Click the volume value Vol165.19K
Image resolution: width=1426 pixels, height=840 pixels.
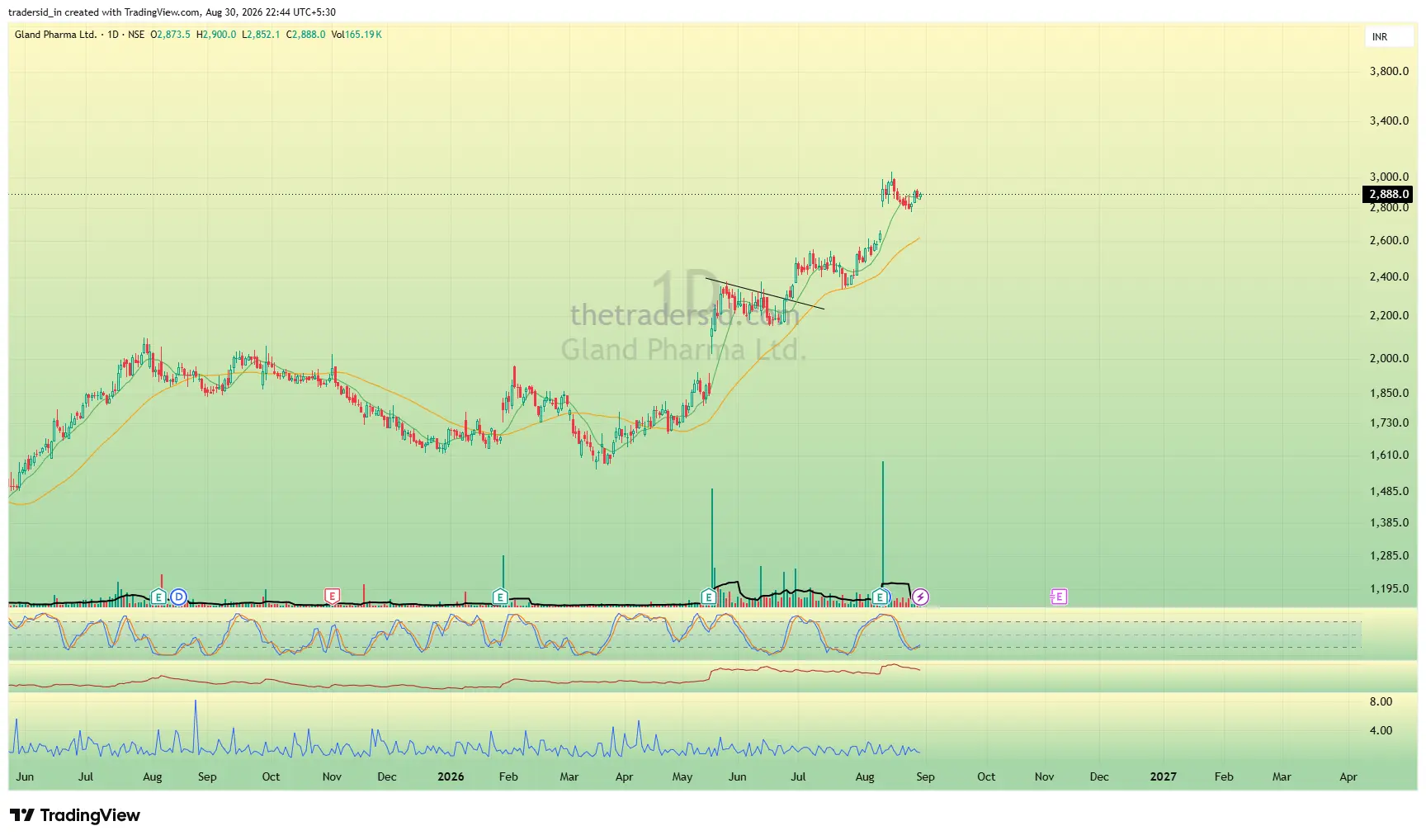356,35
